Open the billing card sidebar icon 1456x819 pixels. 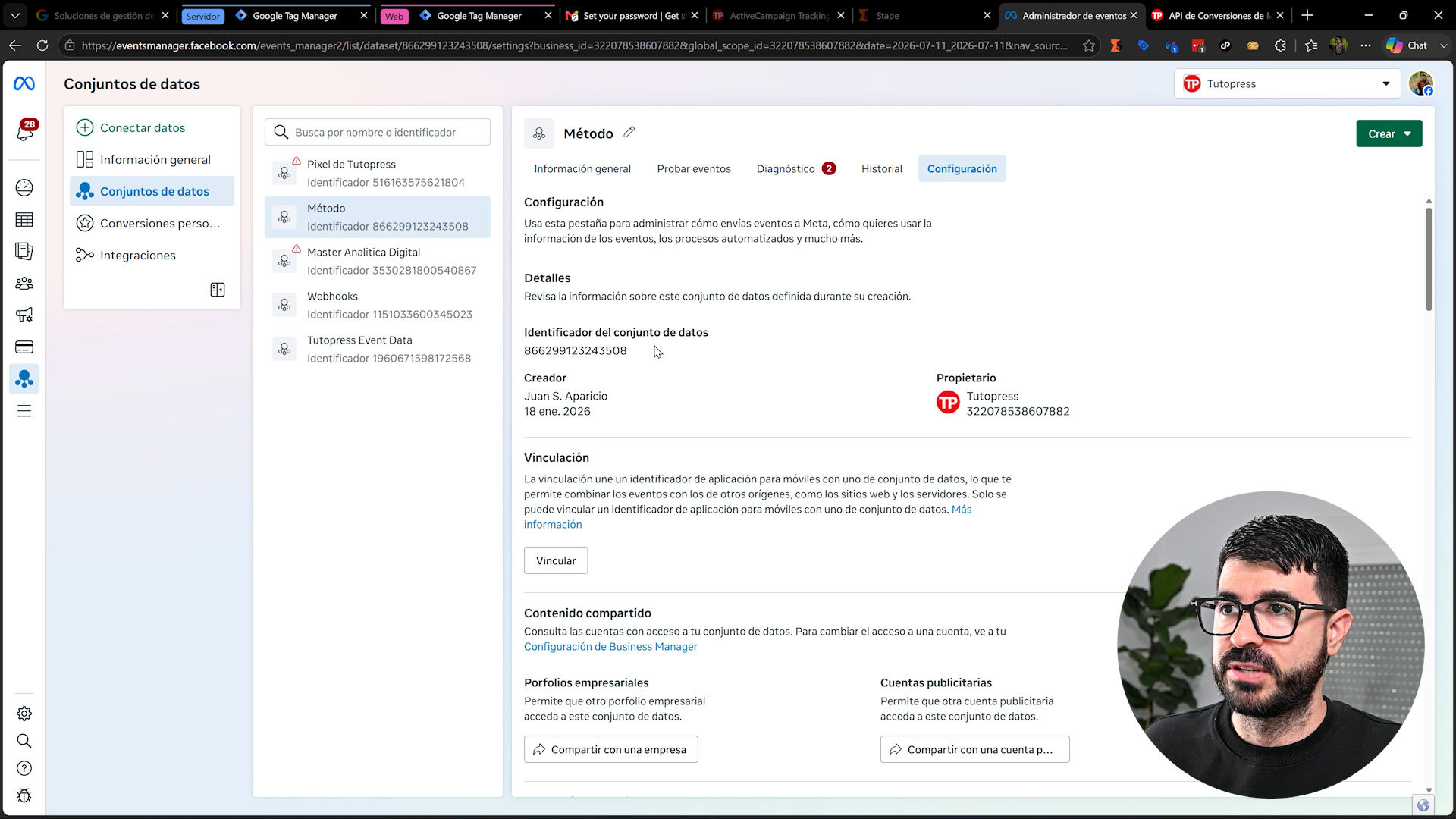pyautogui.click(x=24, y=347)
